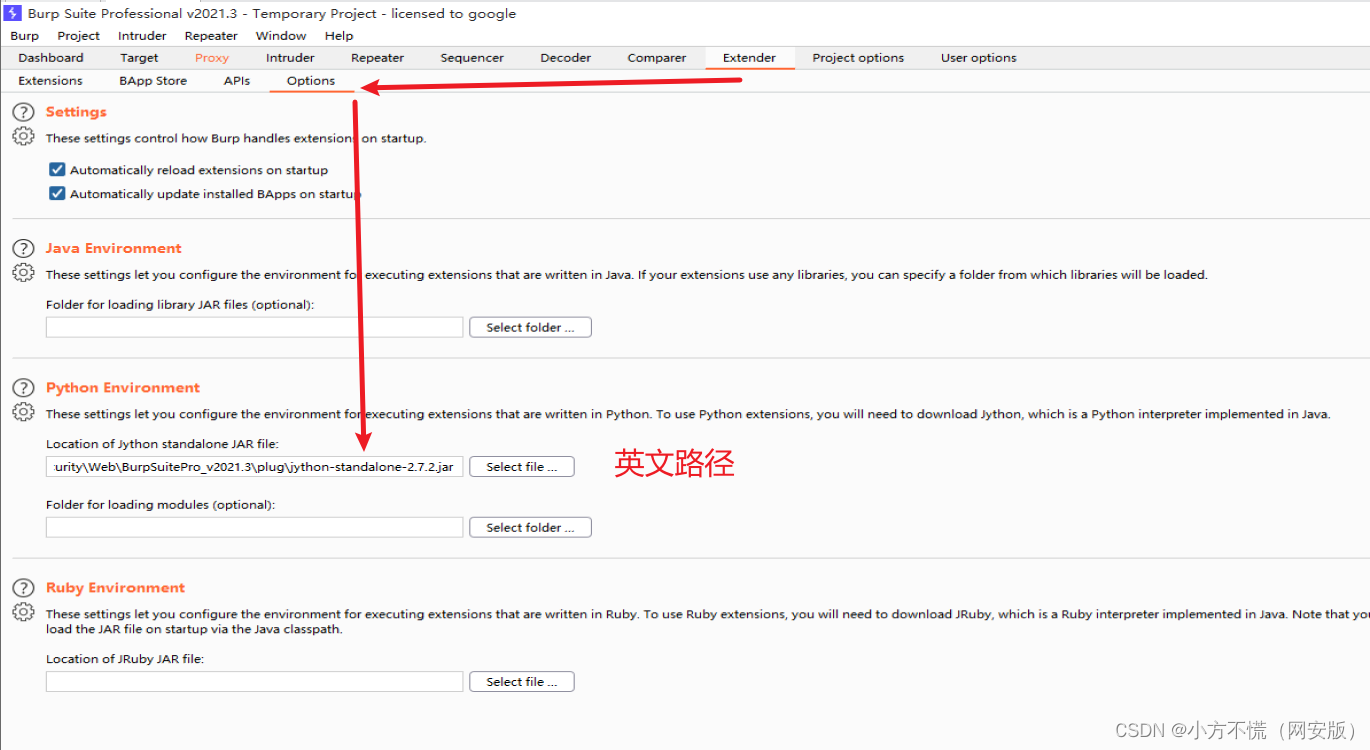Switch to the Proxy tab
The image size is (1370, 750).
tap(212, 58)
